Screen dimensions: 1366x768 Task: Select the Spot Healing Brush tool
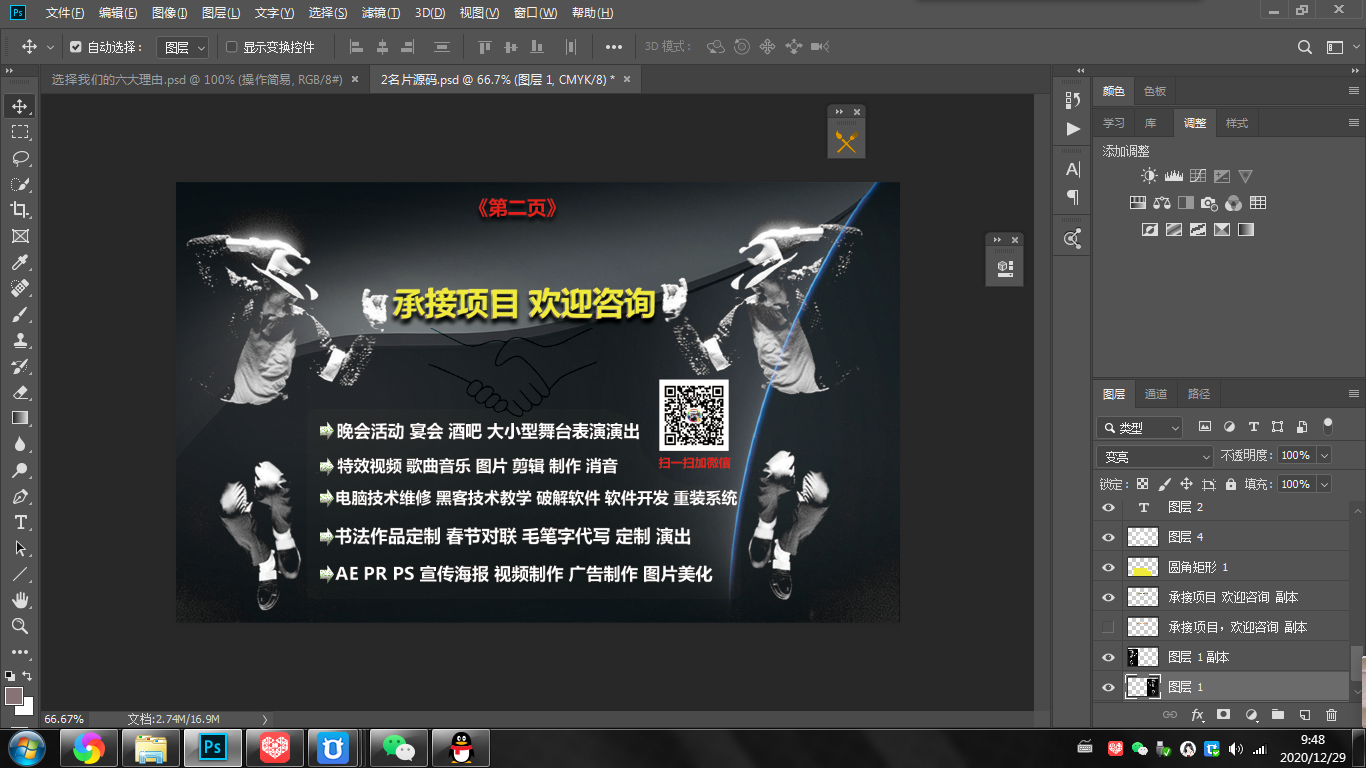tap(20, 288)
